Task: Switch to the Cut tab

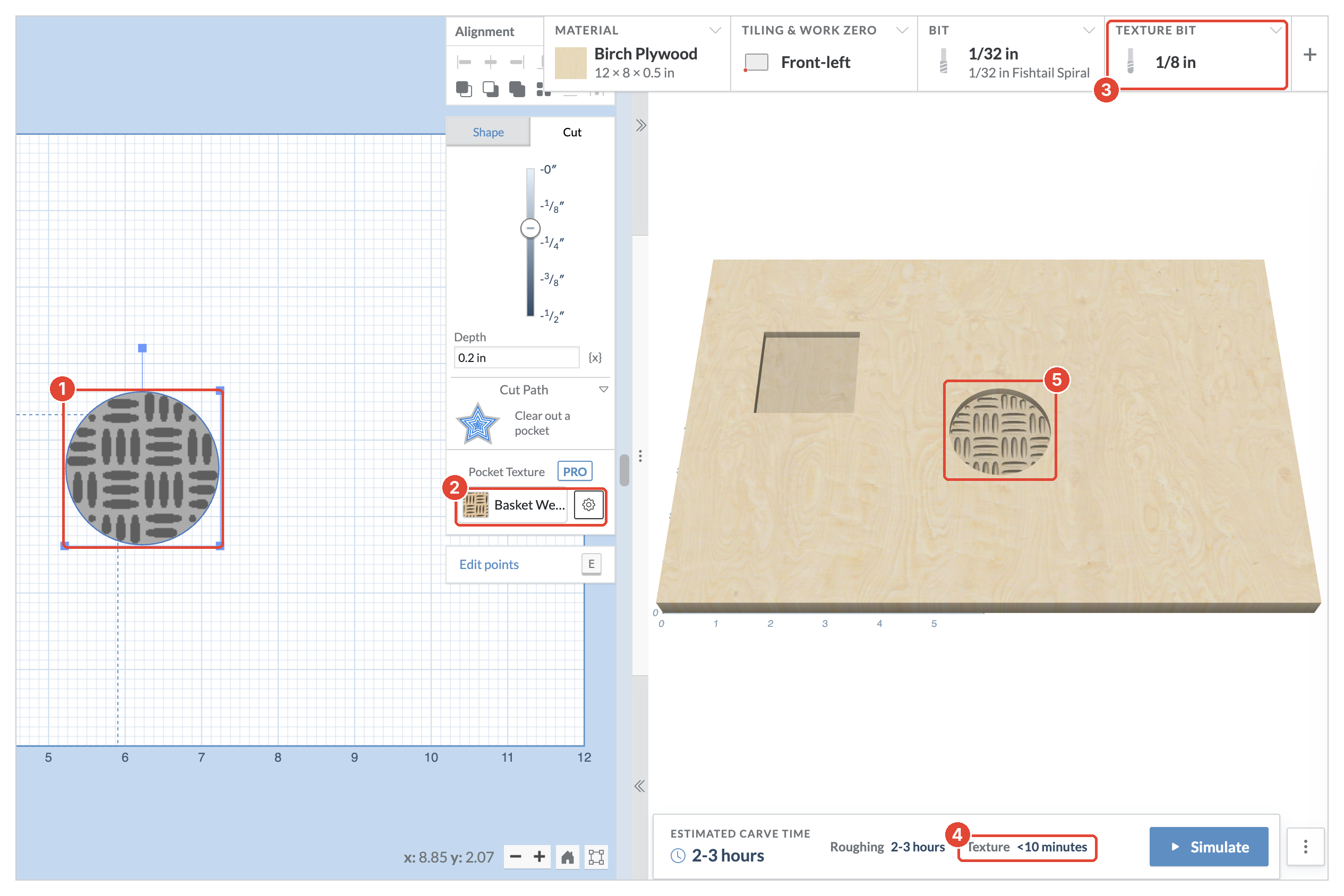Action: pyautogui.click(x=572, y=132)
